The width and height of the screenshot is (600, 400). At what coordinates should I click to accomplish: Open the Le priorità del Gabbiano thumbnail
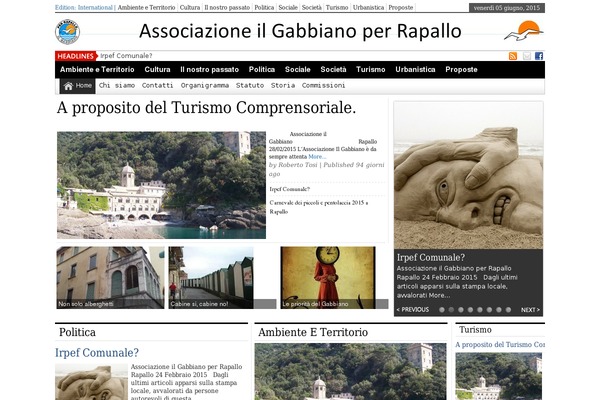point(334,278)
